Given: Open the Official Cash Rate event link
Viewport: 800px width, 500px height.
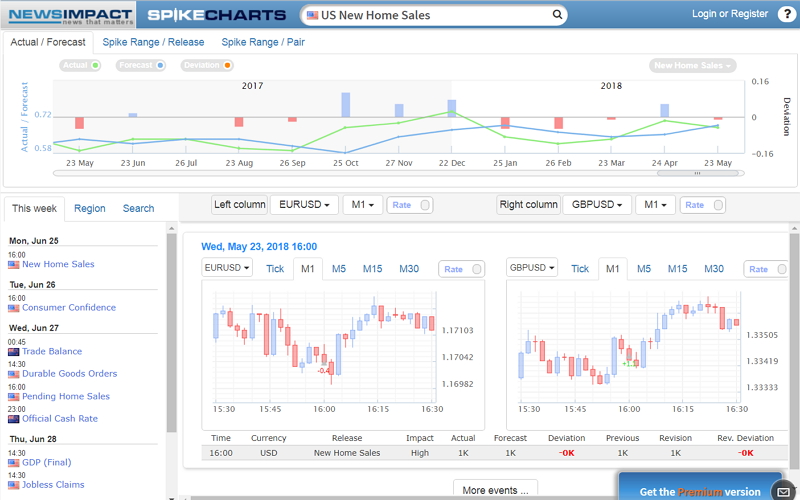Looking at the screenshot, I should (60, 419).
